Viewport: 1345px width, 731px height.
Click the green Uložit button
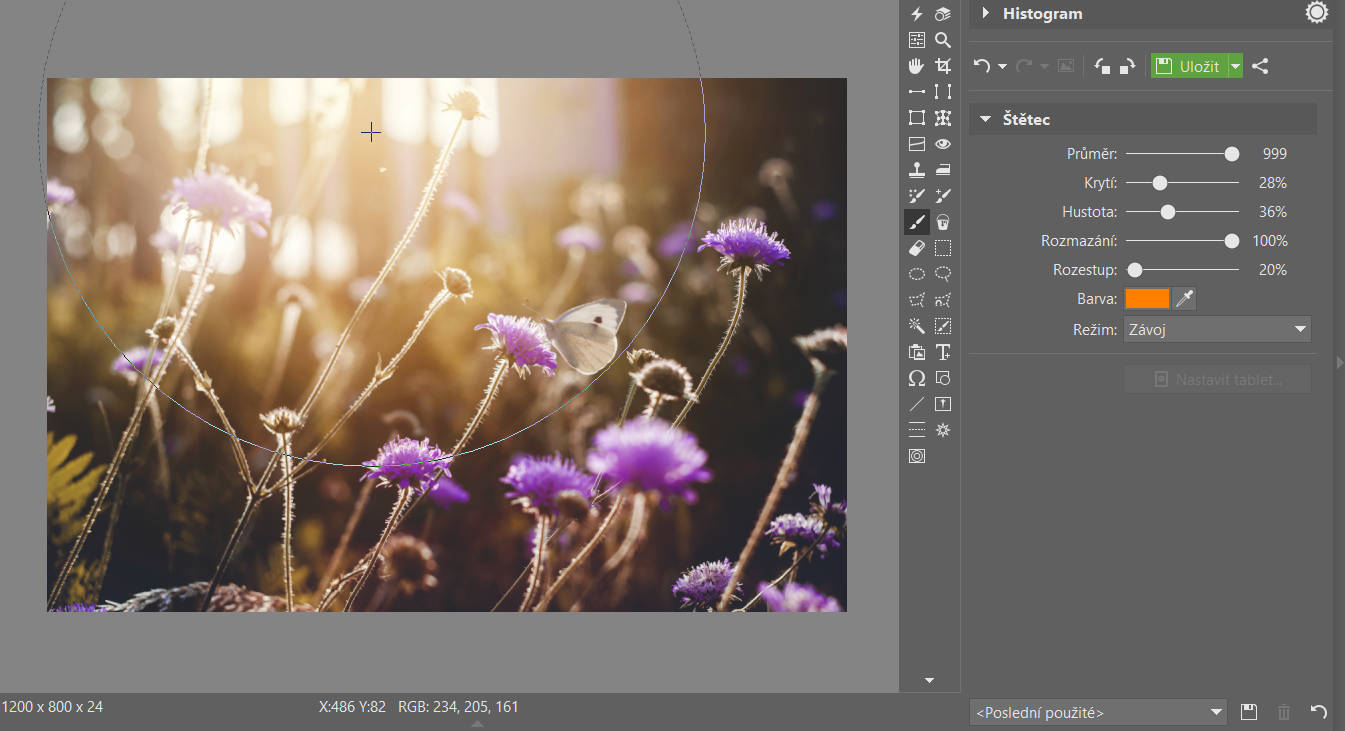[1189, 67]
